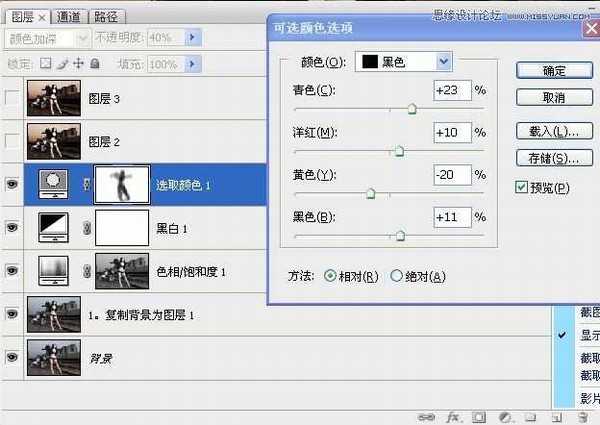Close the 图层 tab with its X
The width and height of the screenshot is (600, 425).
tap(42, 18)
